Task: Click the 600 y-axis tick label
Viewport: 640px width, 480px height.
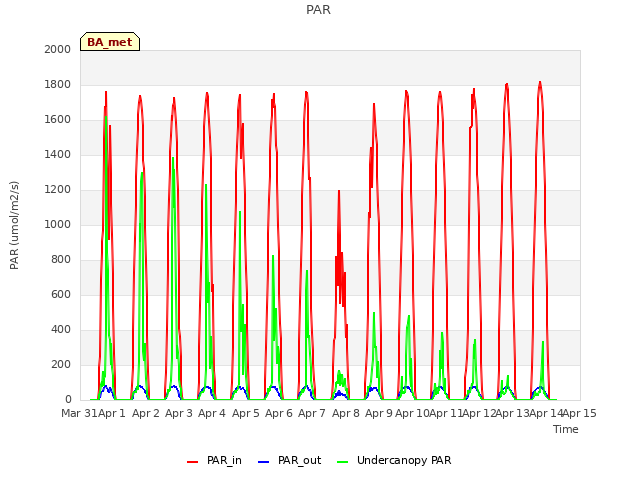Action: point(61,294)
